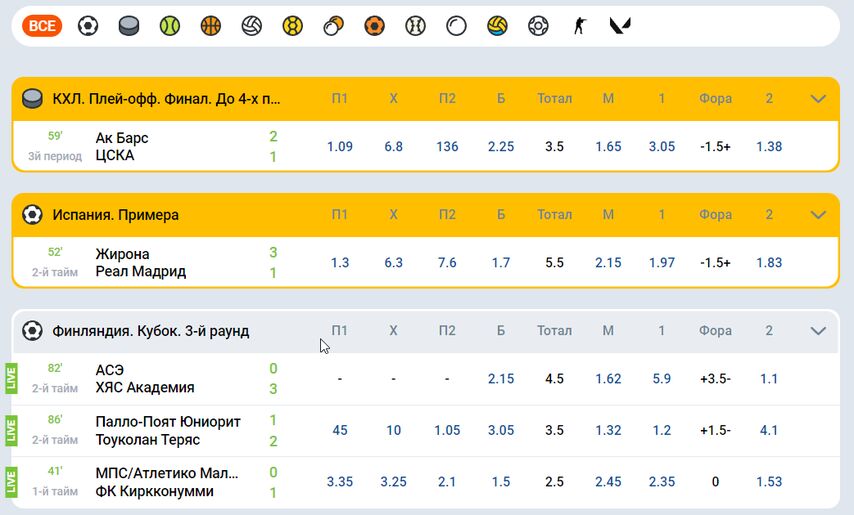Select the ВСЕ all-sports filter
Screen dimensions: 854x515
tap(42, 26)
